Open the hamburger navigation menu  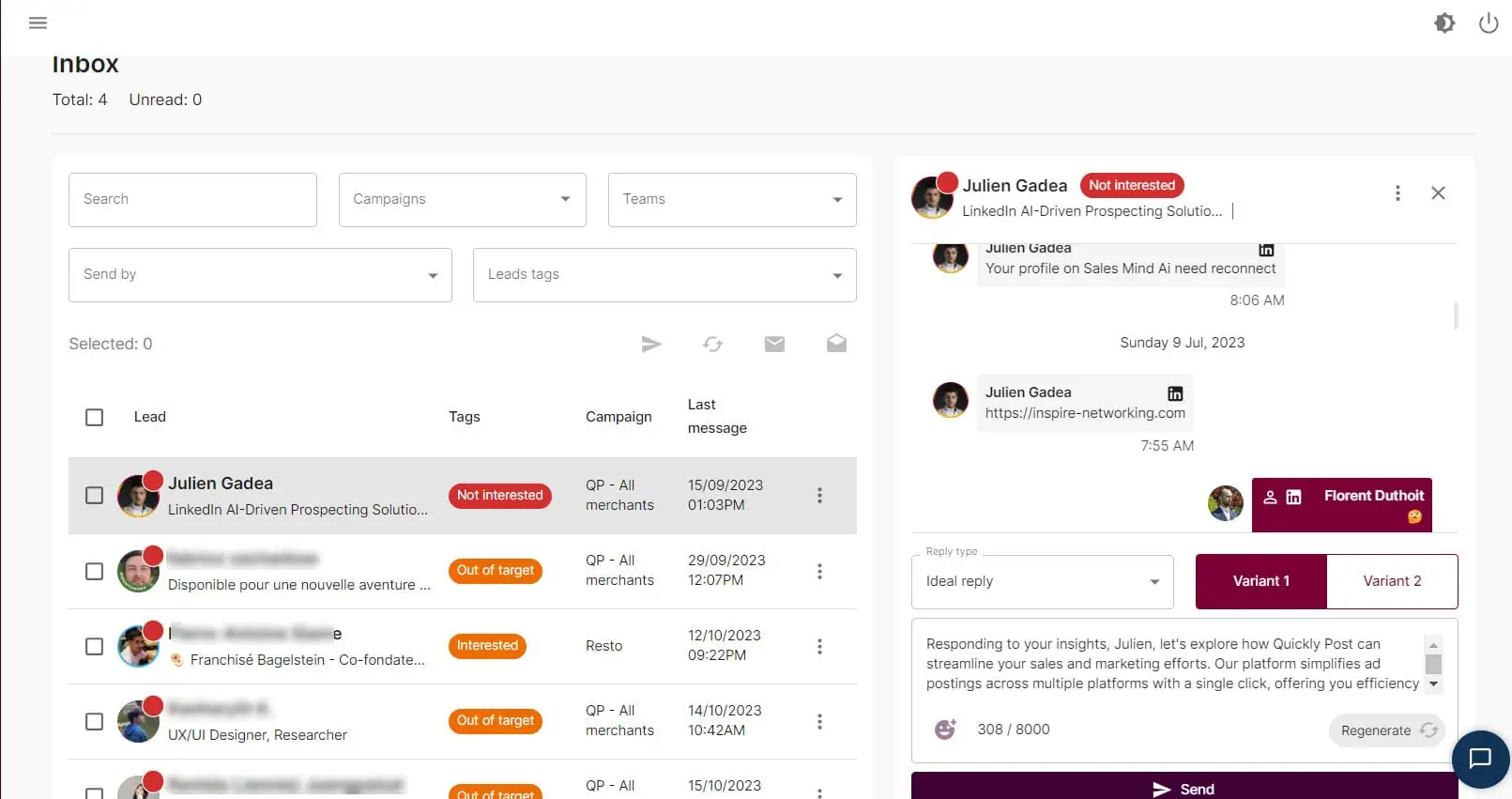[x=38, y=23]
